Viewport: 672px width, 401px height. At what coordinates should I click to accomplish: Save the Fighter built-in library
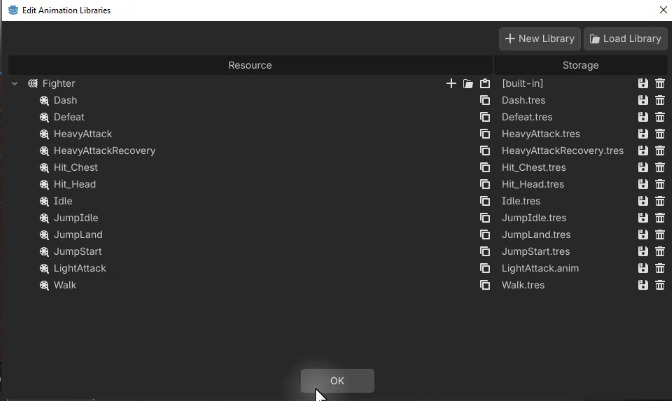click(643, 84)
